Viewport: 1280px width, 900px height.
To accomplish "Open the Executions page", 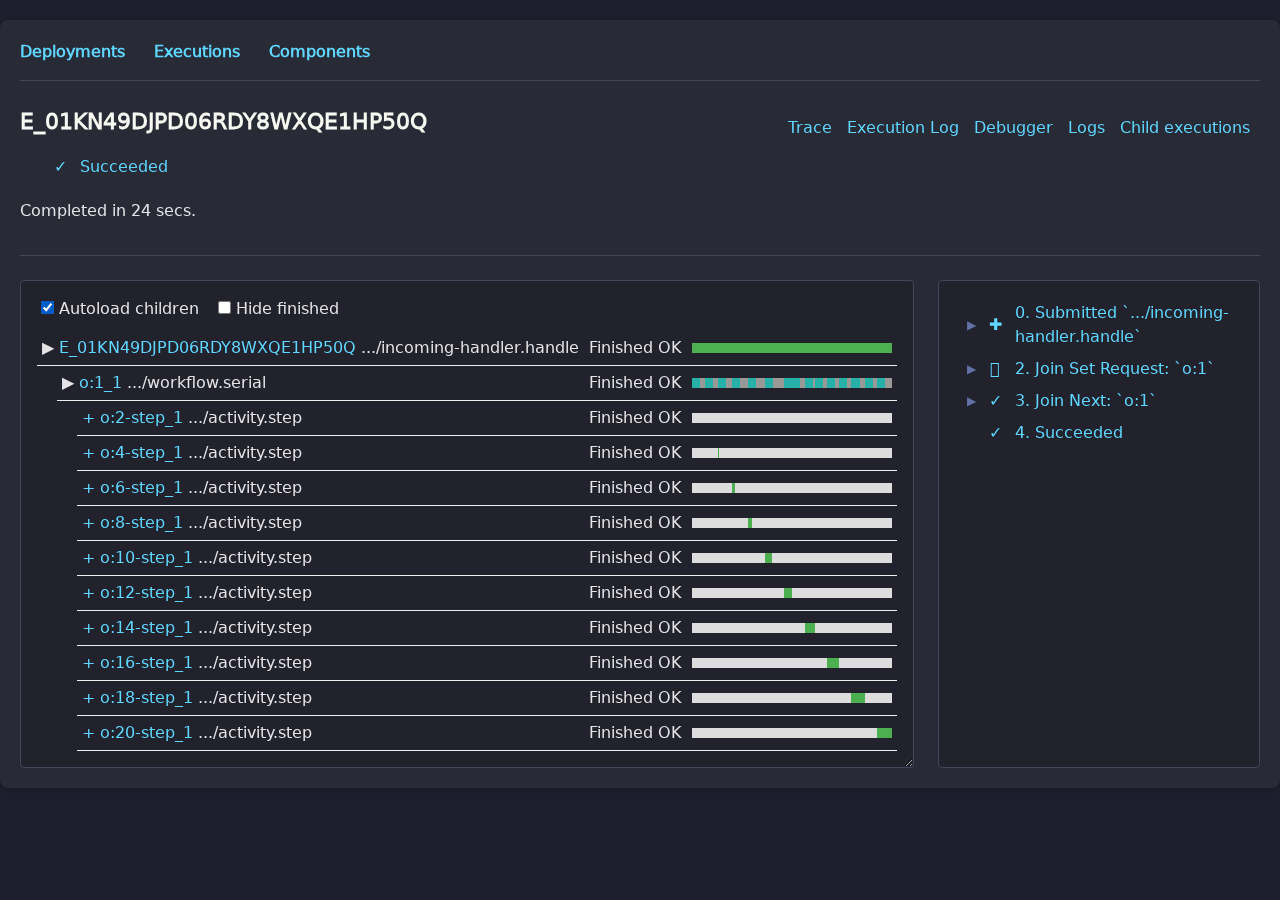I will (197, 51).
